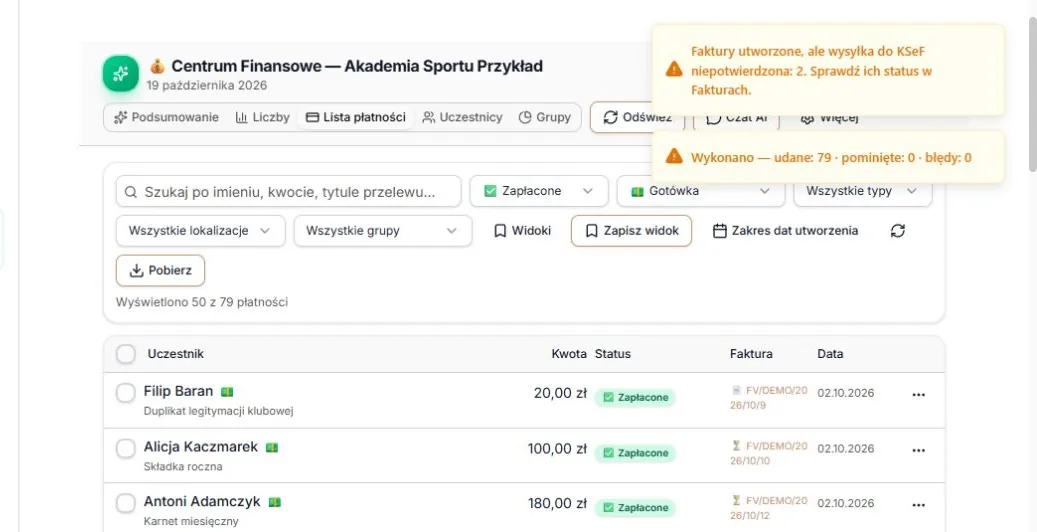Switch to the Liczby tab

coord(262,117)
